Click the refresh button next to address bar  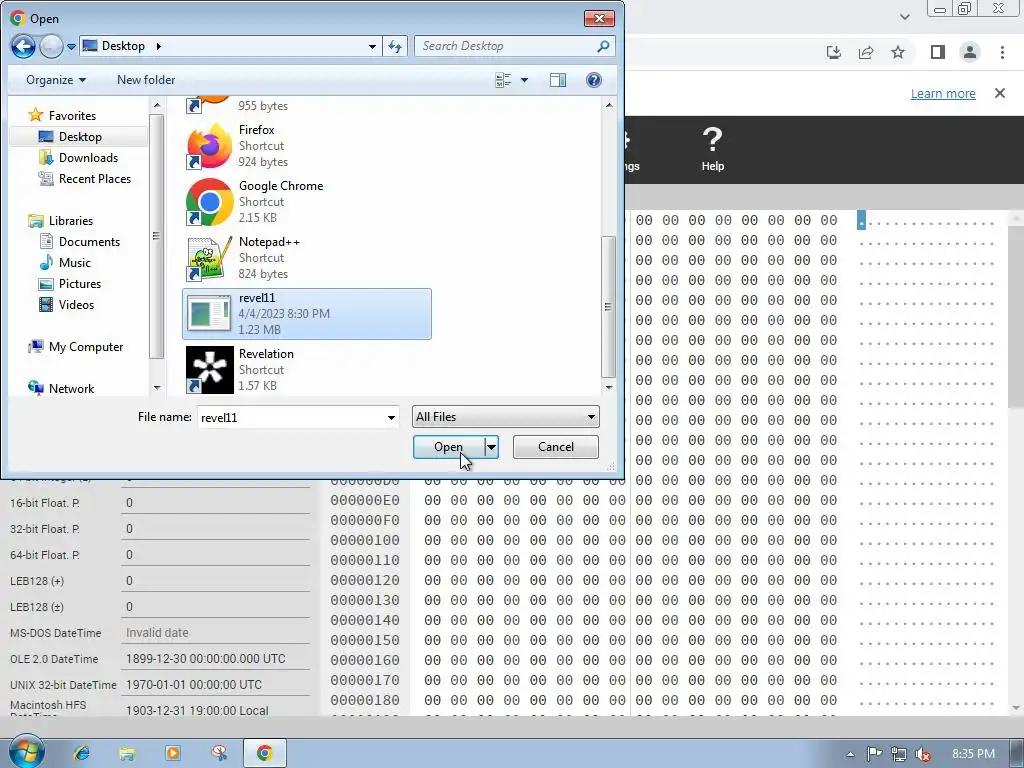(395, 46)
